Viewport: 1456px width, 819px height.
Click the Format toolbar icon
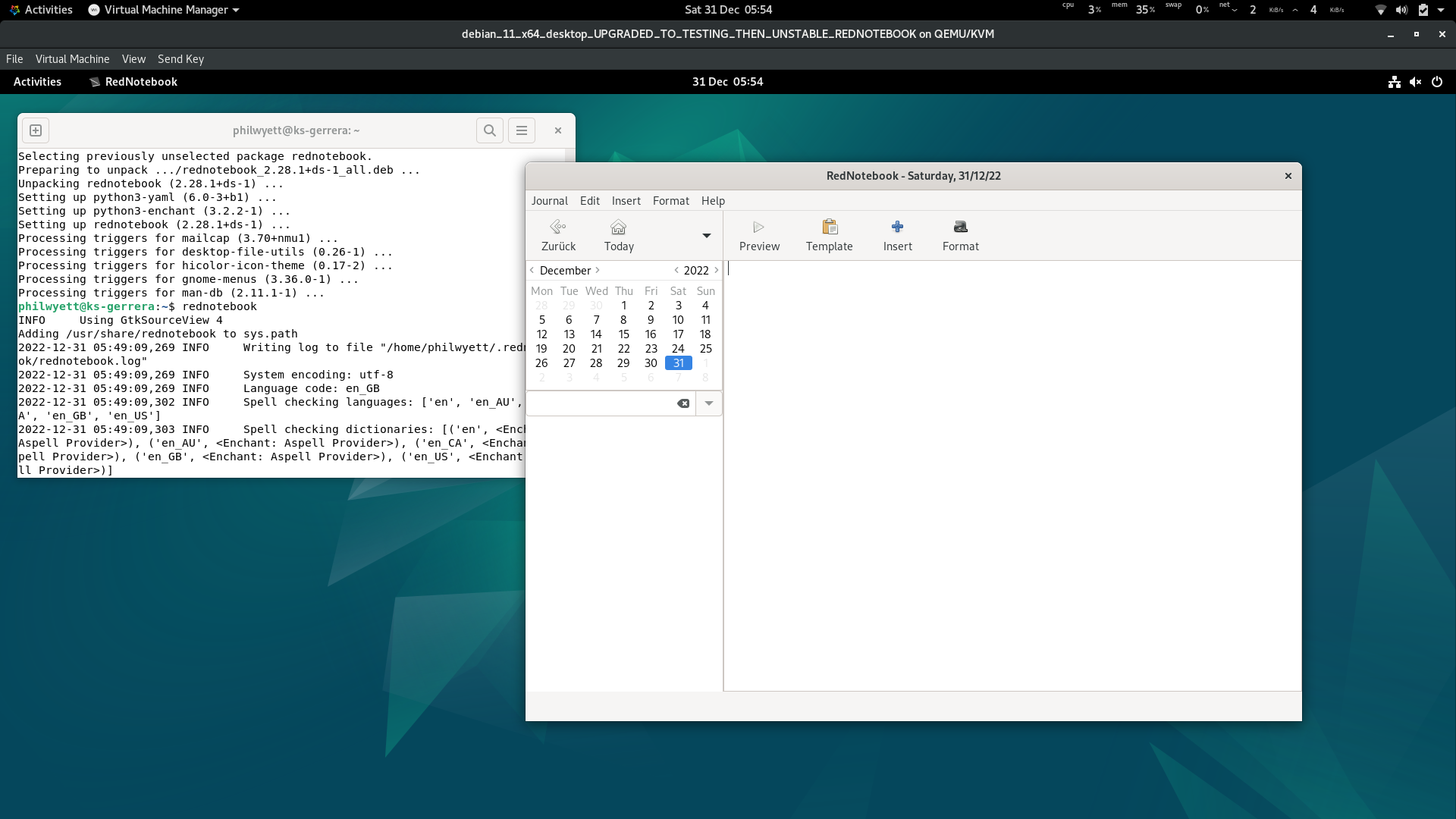pos(960,227)
